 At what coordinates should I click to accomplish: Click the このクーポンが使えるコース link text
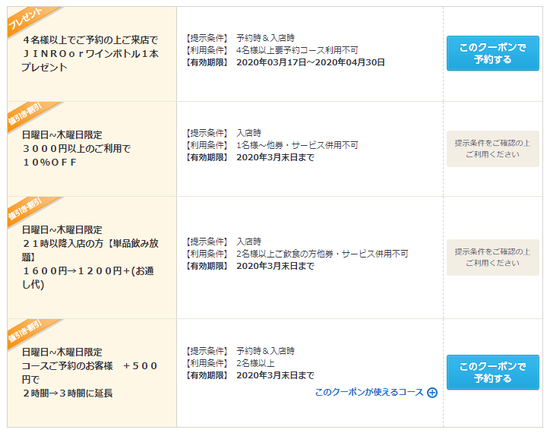coord(369,392)
